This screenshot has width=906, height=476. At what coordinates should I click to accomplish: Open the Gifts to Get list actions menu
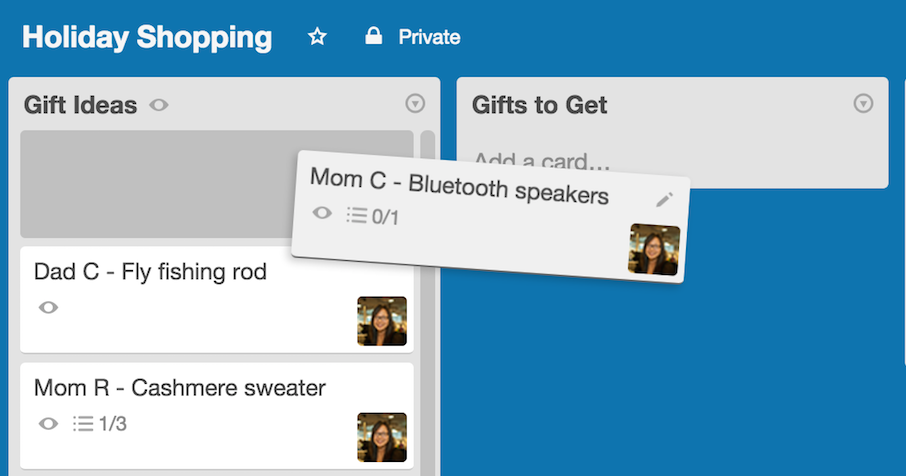pyautogui.click(x=863, y=104)
